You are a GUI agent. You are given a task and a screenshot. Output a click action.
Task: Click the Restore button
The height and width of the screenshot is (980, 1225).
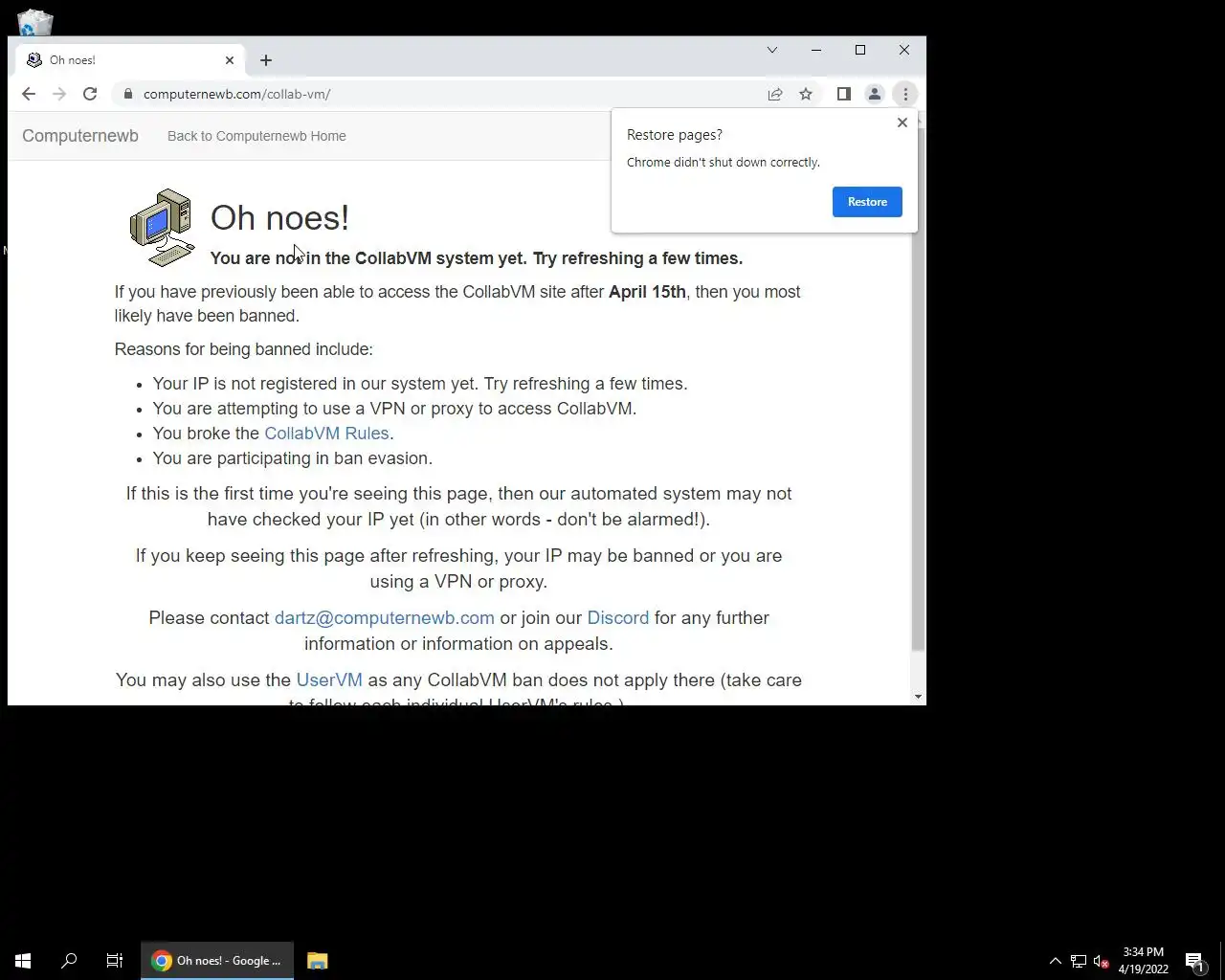point(867,202)
